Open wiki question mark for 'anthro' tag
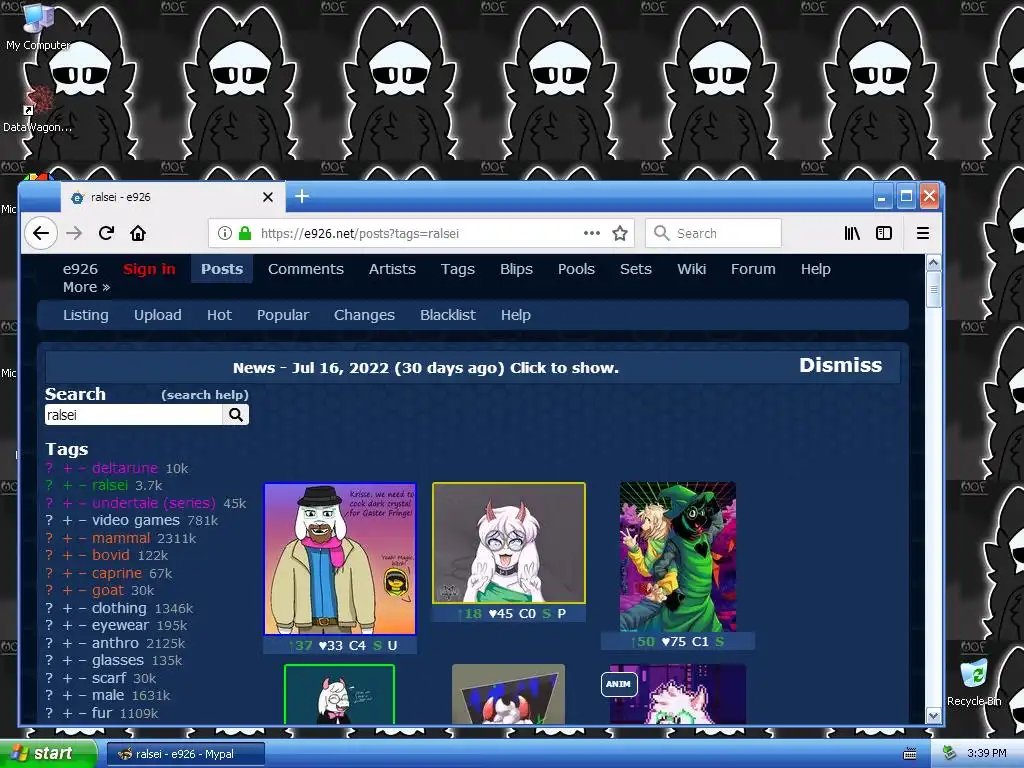This screenshot has width=1024, height=768. [49, 643]
